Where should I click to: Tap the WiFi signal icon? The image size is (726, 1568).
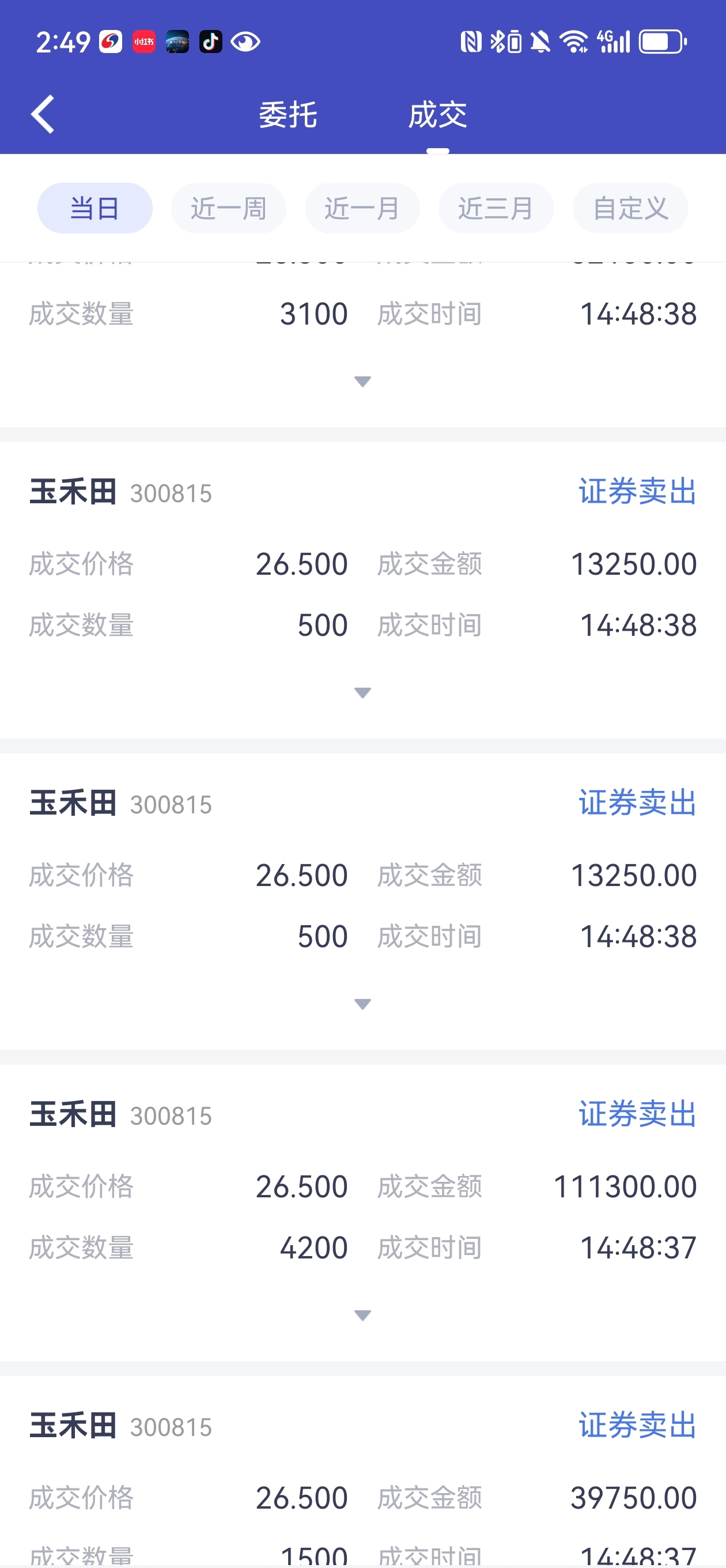tap(573, 42)
